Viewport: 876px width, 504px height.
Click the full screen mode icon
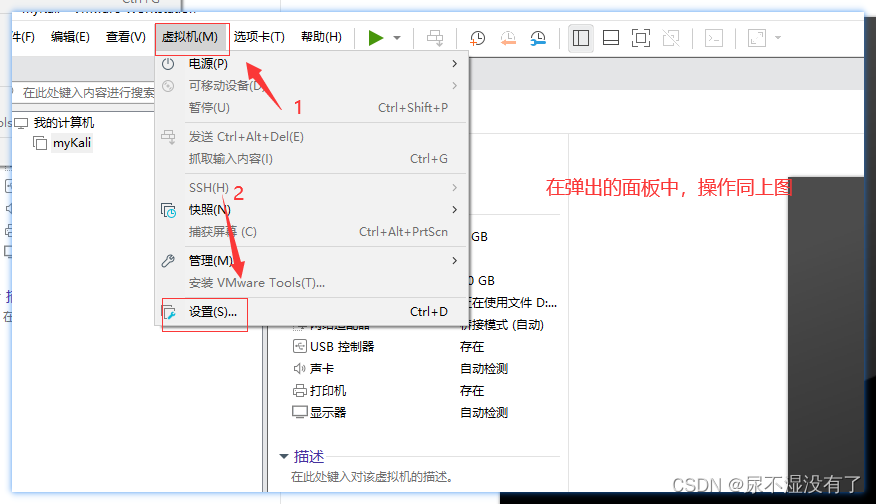click(641, 38)
